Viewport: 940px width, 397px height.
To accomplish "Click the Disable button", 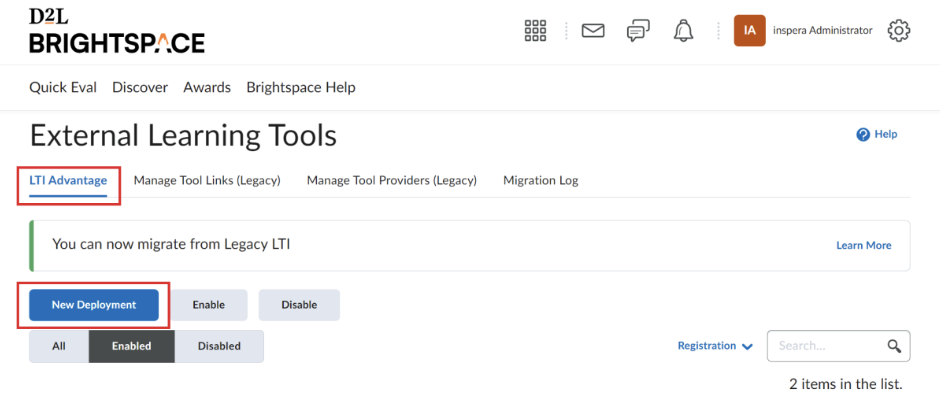I will pyautogui.click(x=299, y=305).
